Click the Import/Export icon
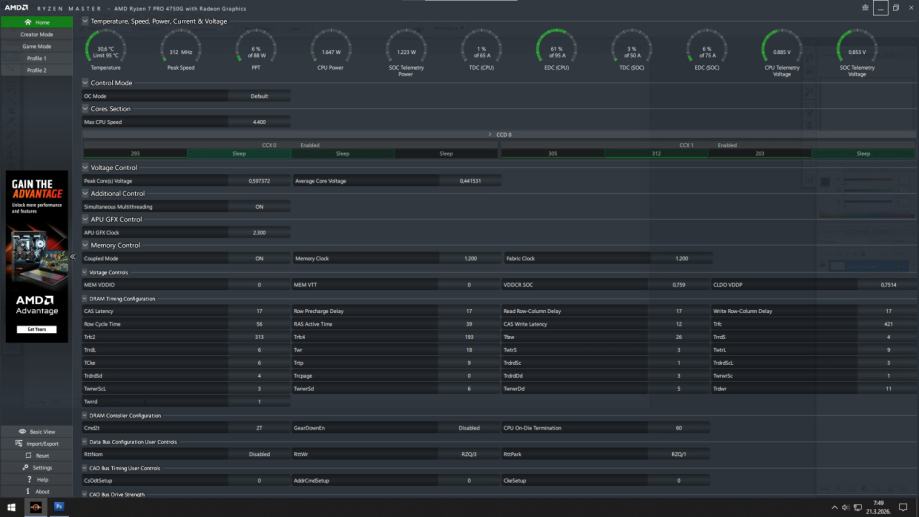This screenshot has width=919, height=517. (x=19, y=444)
